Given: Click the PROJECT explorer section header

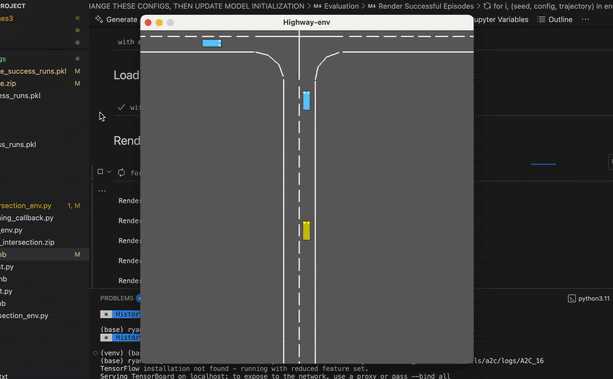Looking at the screenshot, I should (13, 6).
